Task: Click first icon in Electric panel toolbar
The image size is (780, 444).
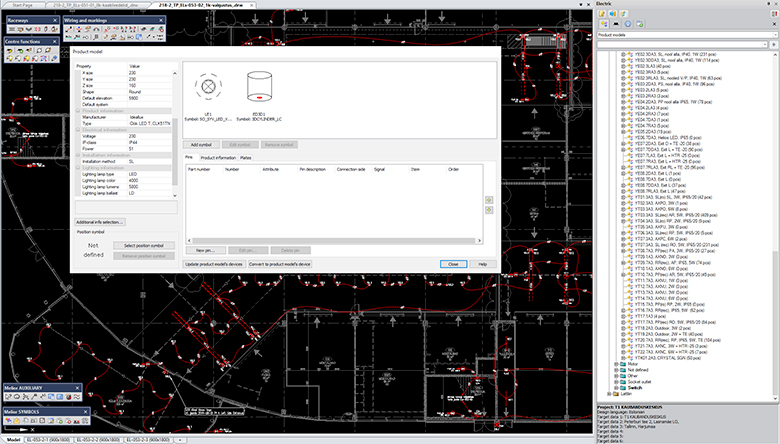Action: pos(600,14)
